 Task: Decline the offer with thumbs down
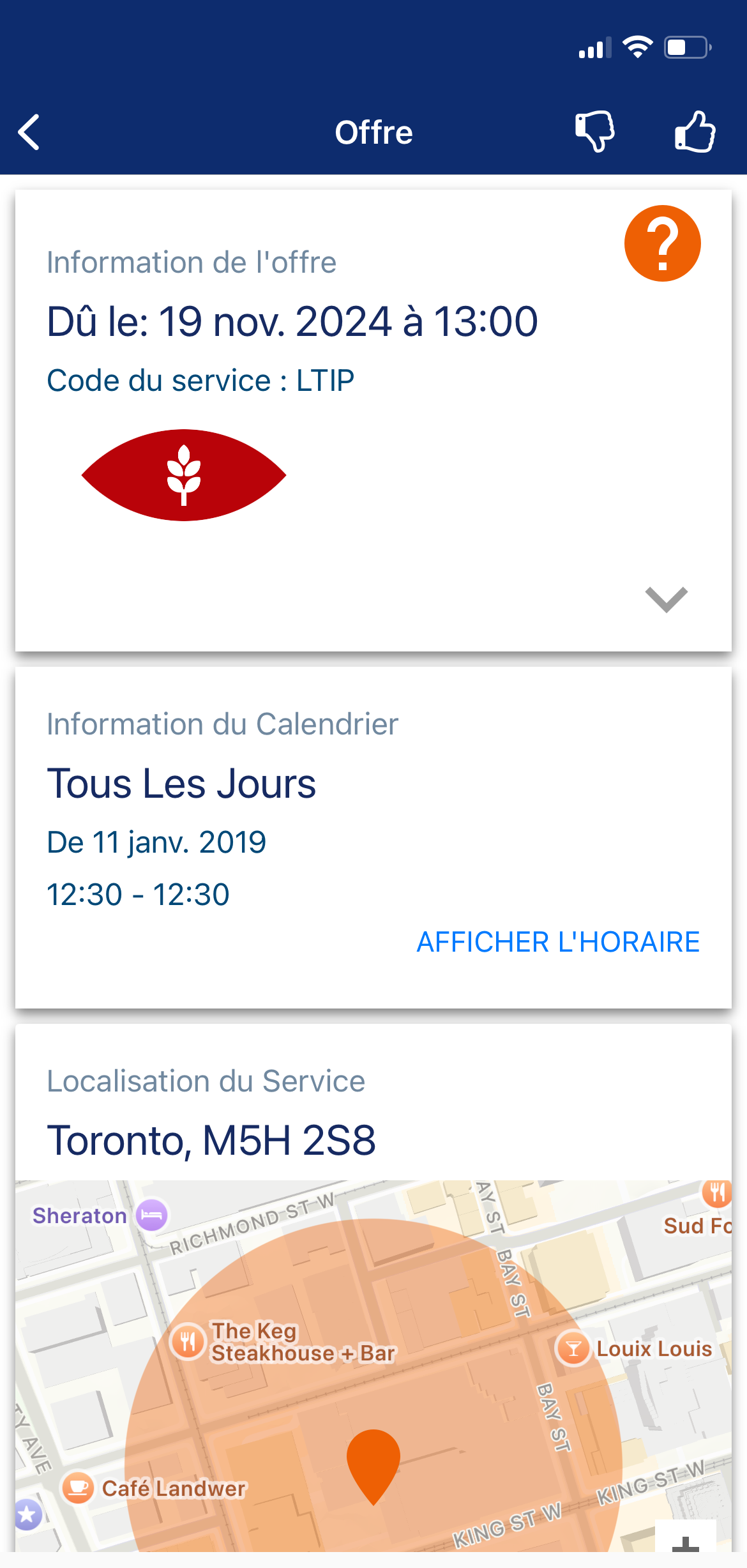[x=594, y=132]
